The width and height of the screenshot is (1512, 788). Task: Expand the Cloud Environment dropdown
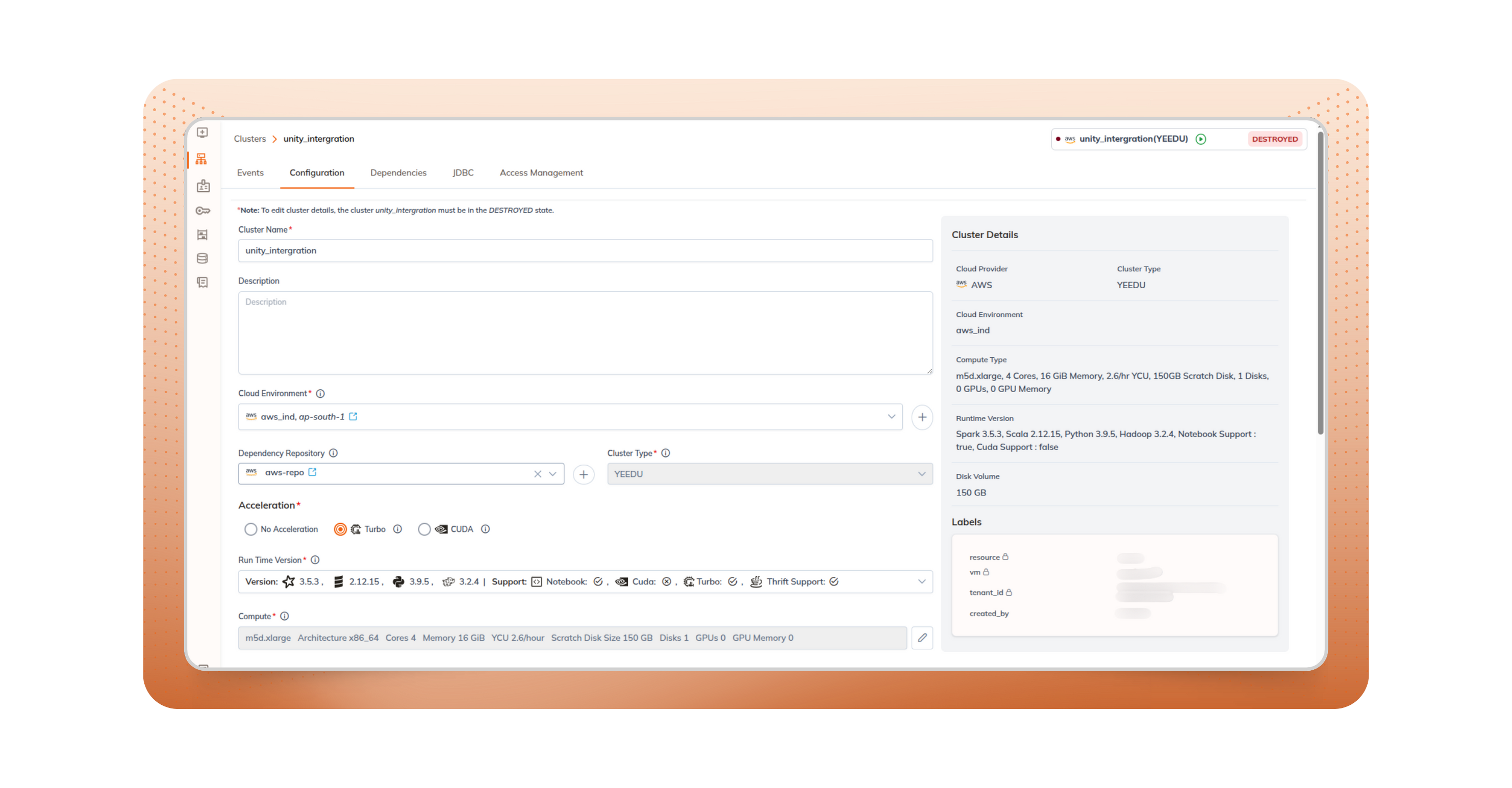click(x=891, y=417)
